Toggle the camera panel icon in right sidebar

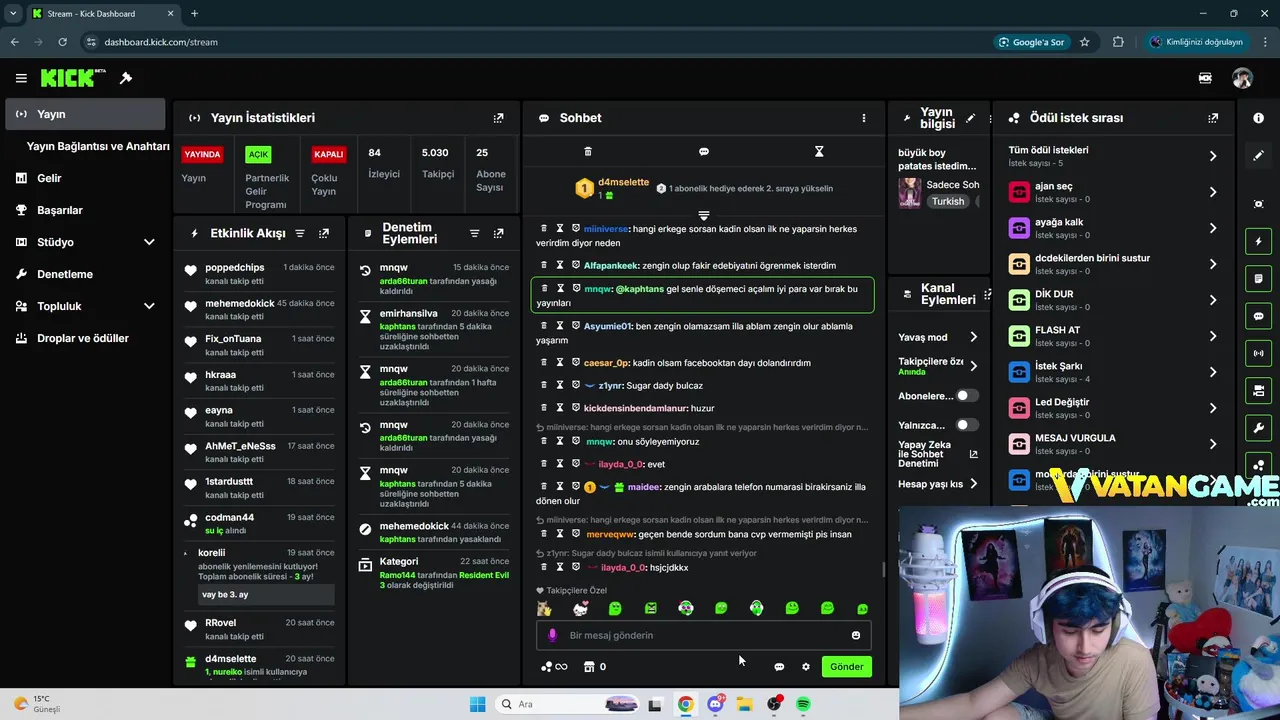[x=1258, y=390]
